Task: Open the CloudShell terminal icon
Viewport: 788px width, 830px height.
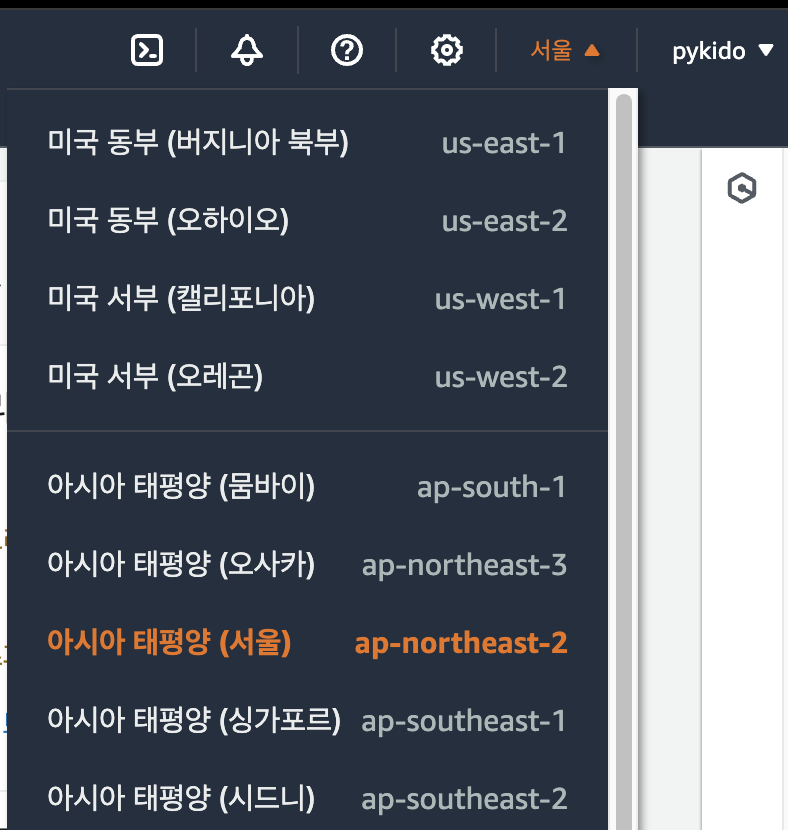Action: [x=147, y=50]
